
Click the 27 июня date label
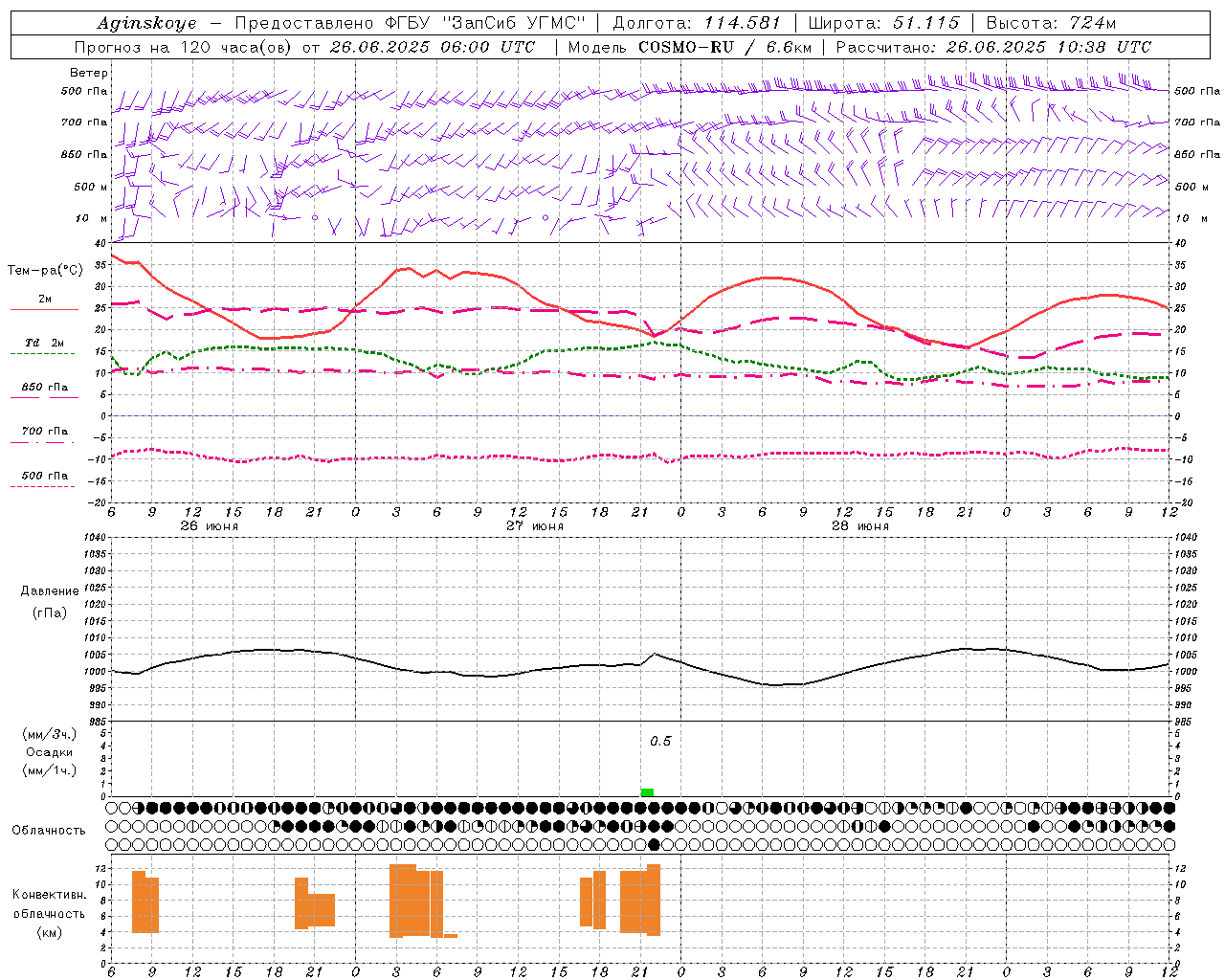(535, 526)
